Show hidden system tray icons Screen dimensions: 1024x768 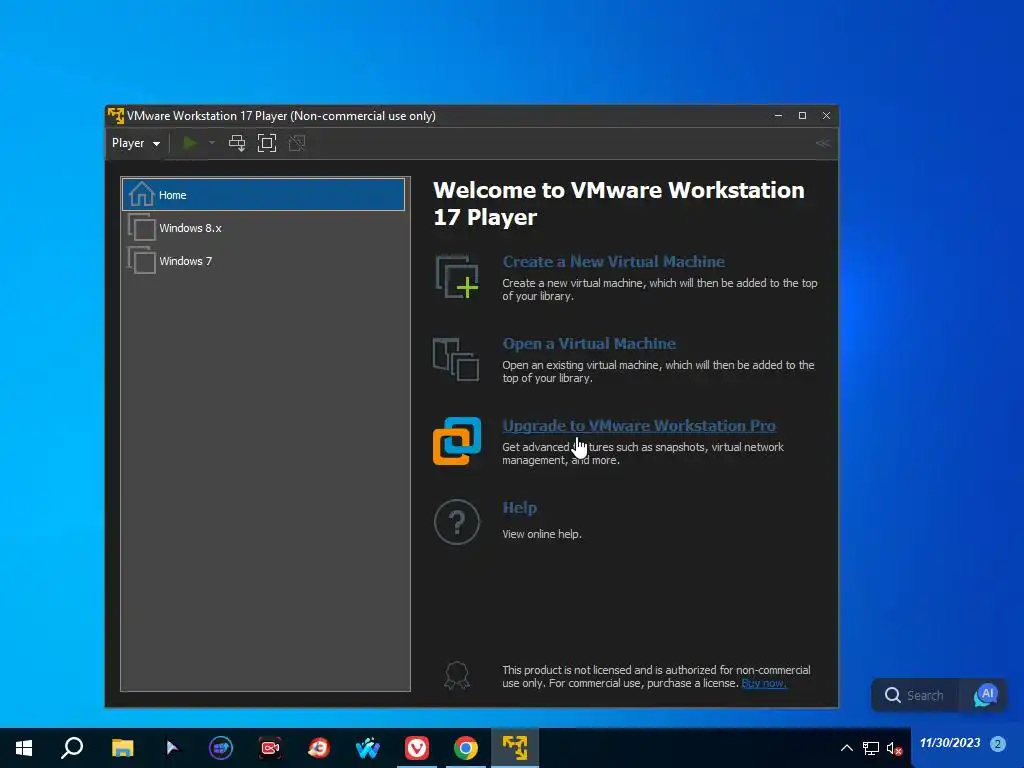pyautogui.click(x=846, y=748)
